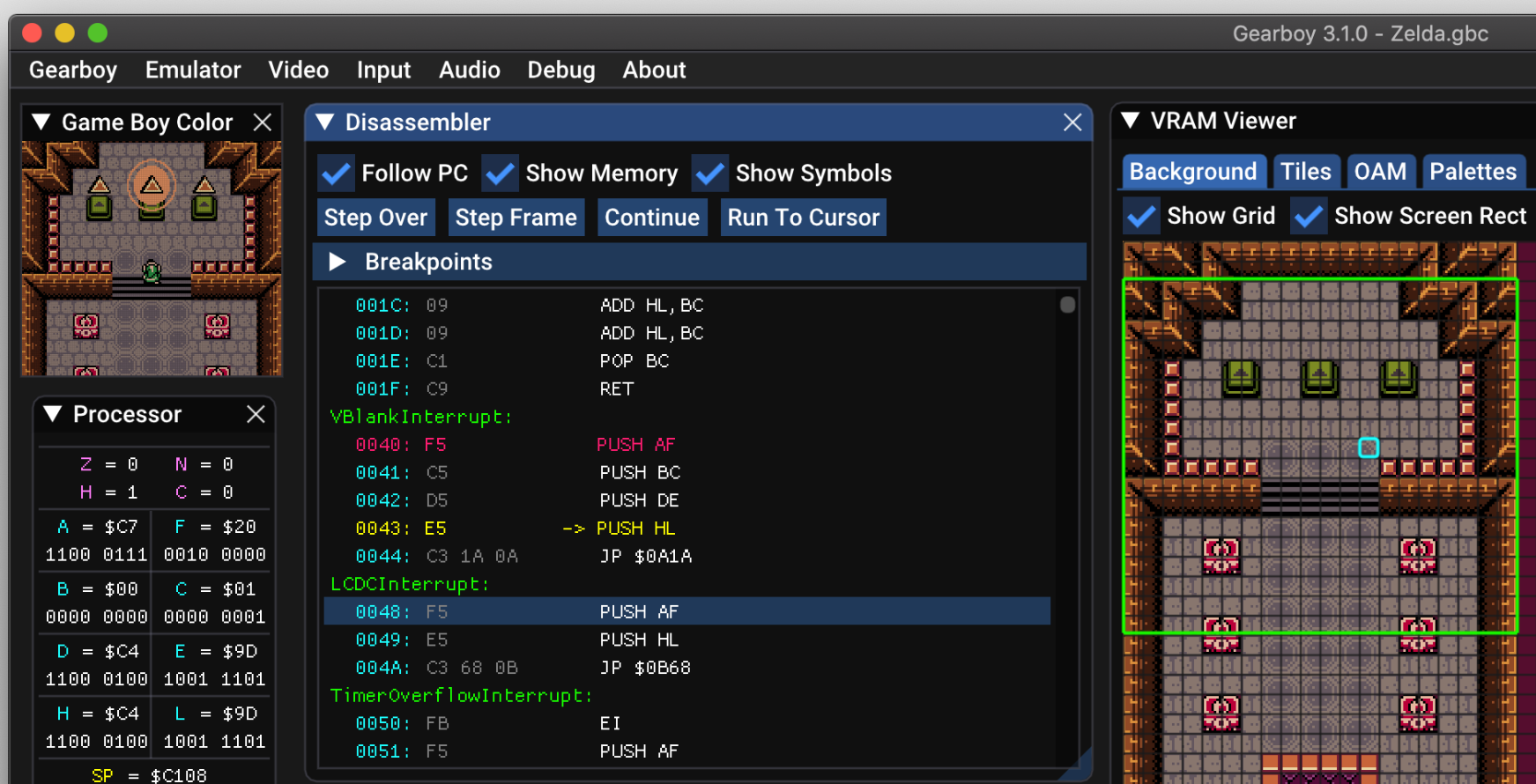Close the Game Boy Color window
Viewport: 1536px width, 784px height.
(262, 122)
